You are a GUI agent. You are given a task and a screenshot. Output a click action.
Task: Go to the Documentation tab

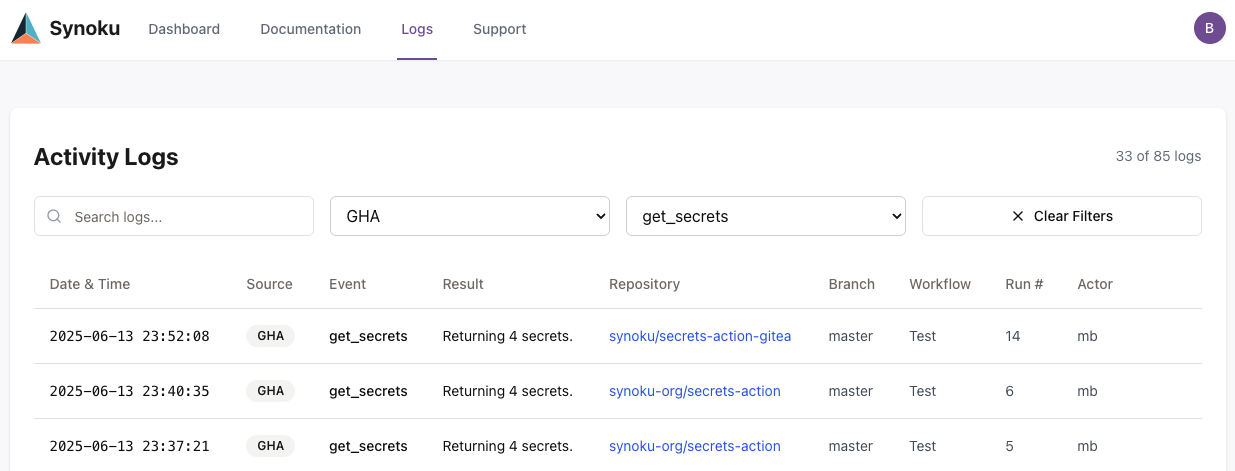tap(310, 29)
